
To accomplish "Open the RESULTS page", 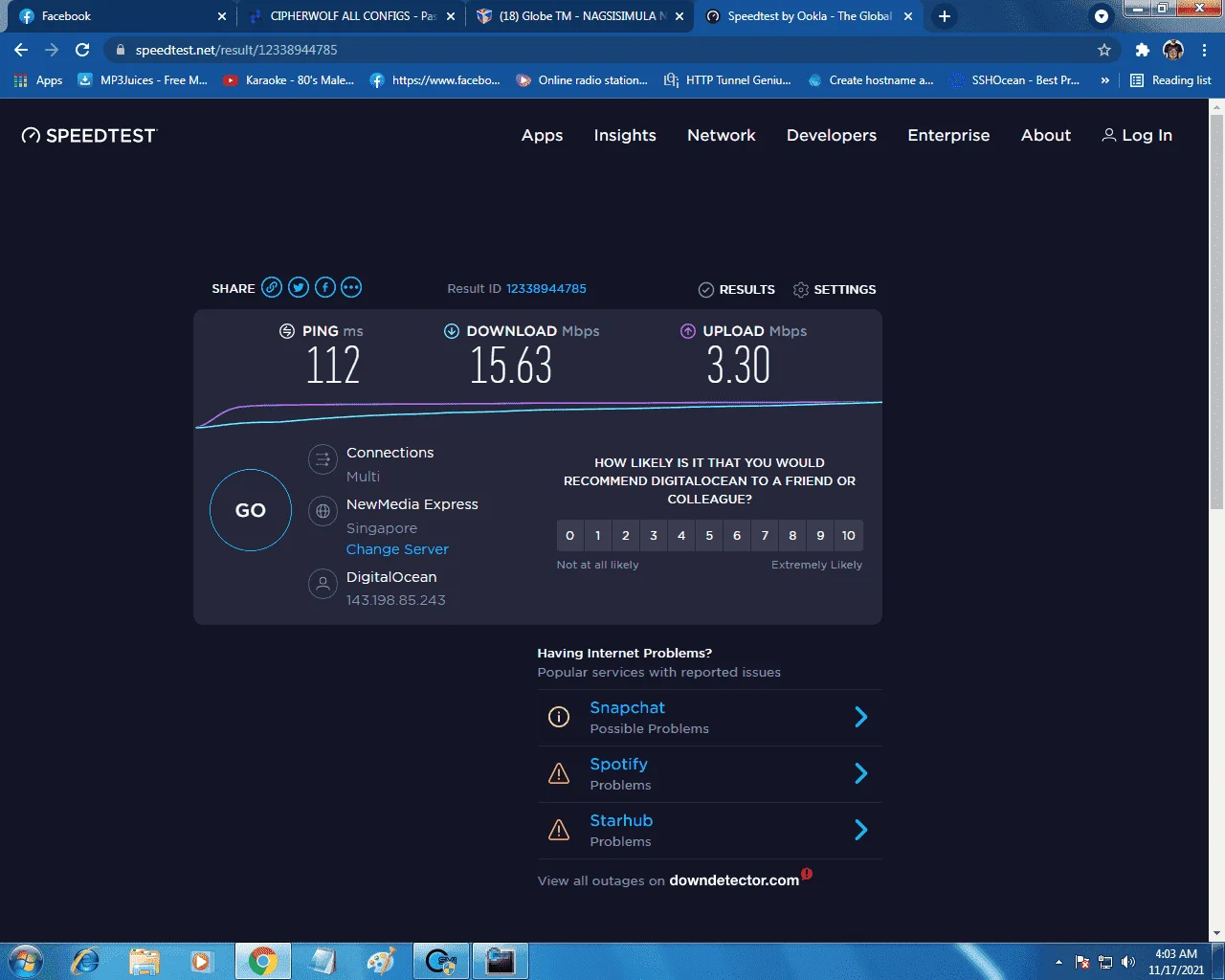I will [x=737, y=289].
